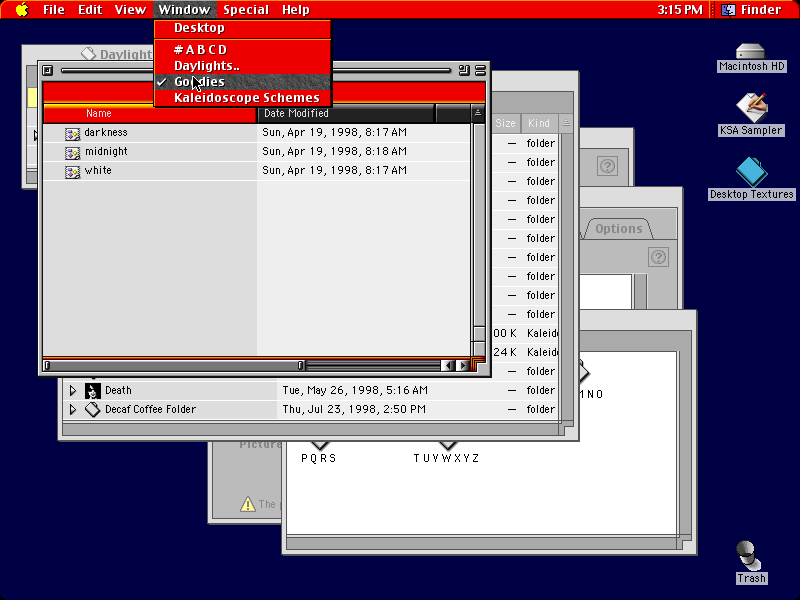The image size is (800, 600).
Task: Open the File menu
Action: pos(54,10)
